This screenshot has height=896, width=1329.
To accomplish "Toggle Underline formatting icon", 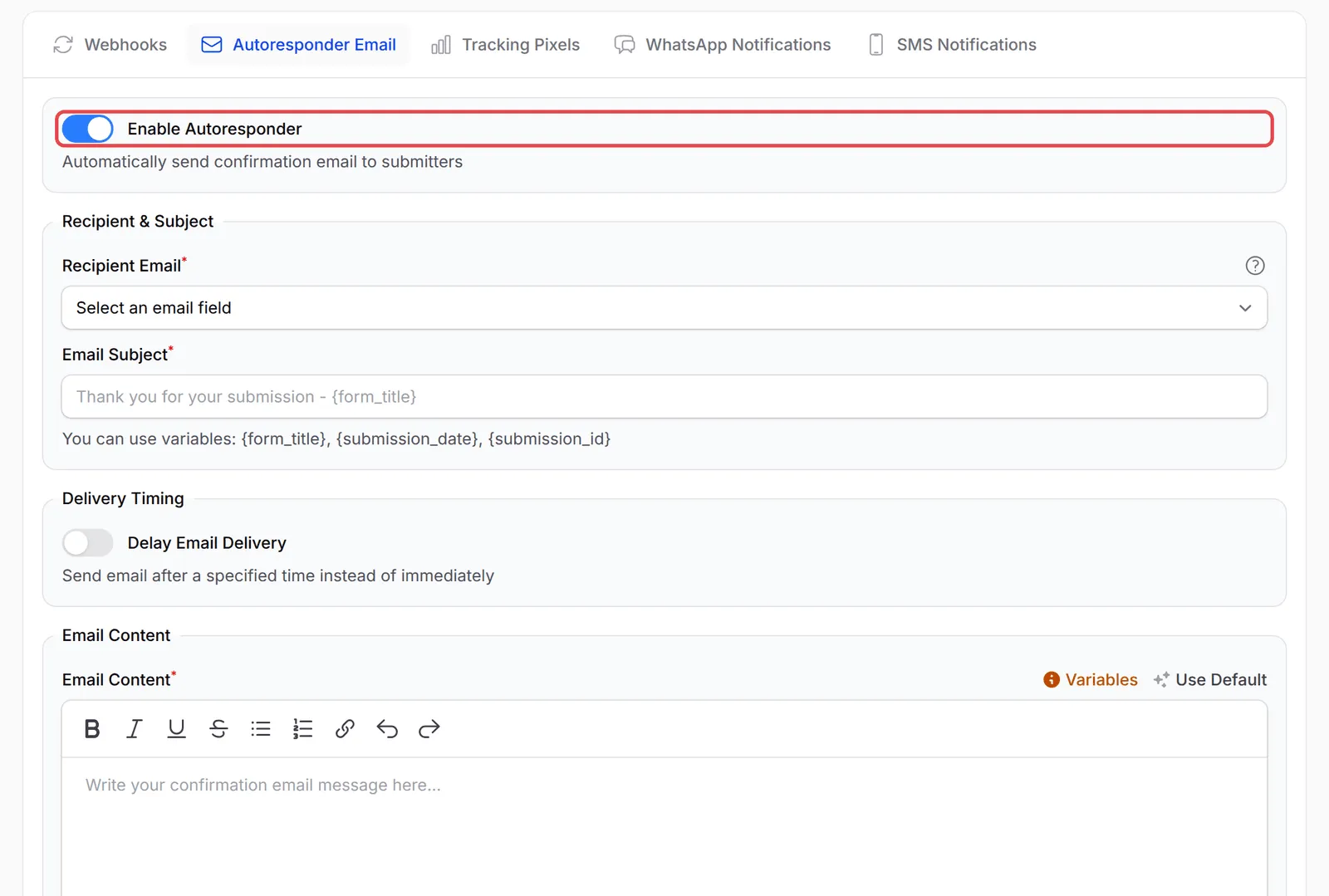I will coord(176,729).
